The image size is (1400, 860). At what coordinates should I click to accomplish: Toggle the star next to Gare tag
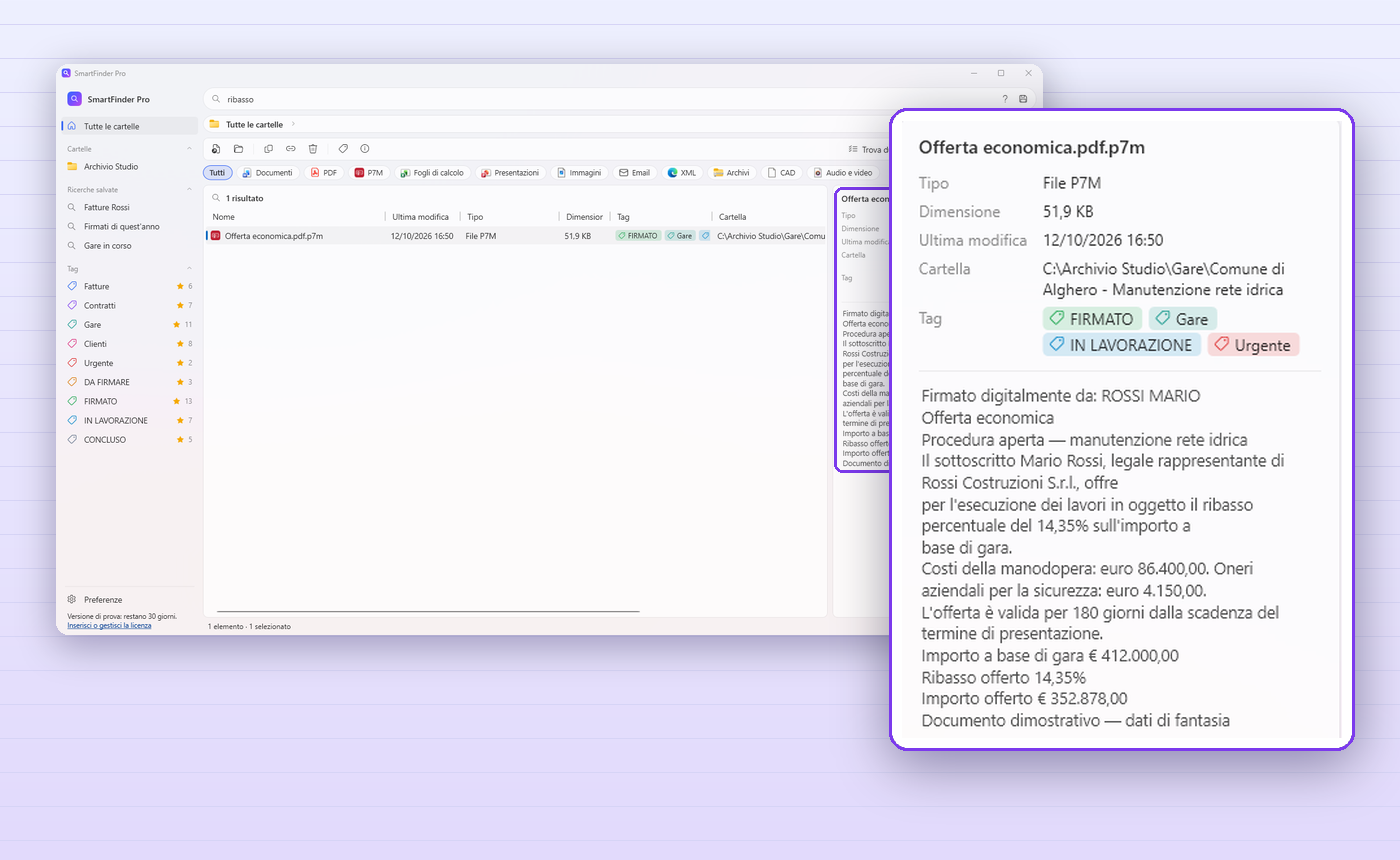(x=176, y=324)
